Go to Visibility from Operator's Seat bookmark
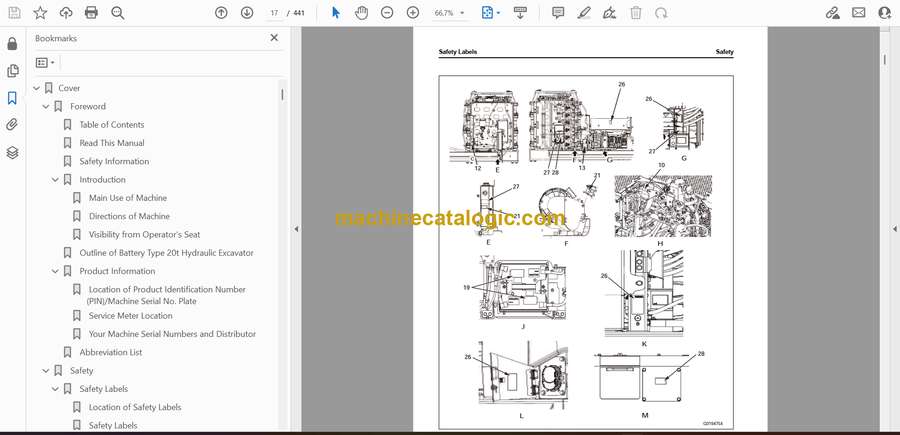 point(145,235)
